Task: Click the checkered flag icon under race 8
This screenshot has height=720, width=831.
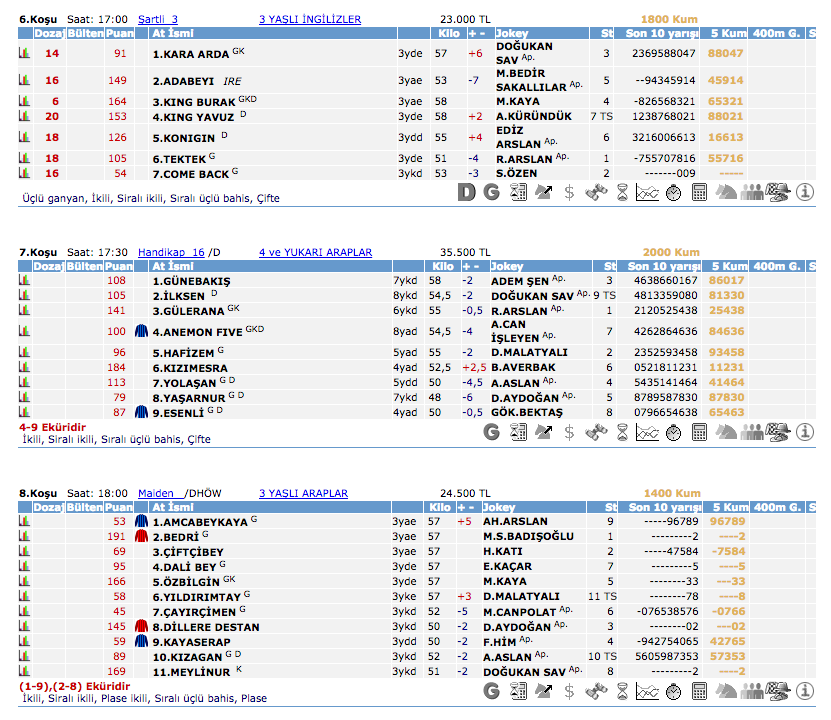Action: pos(779,692)
